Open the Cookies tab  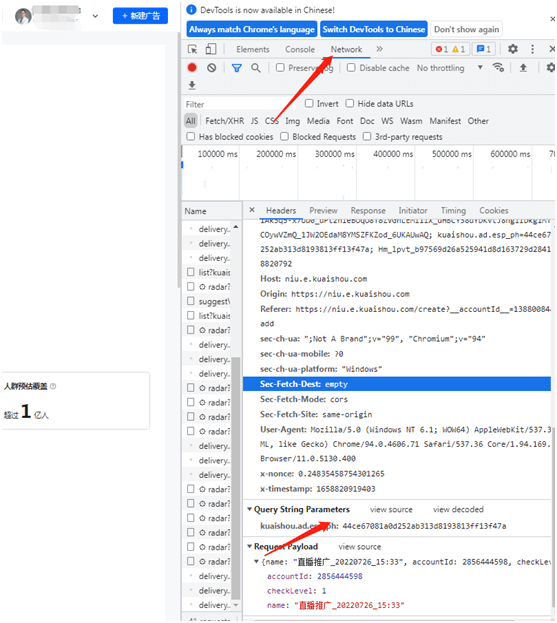(x=494, y=211)
